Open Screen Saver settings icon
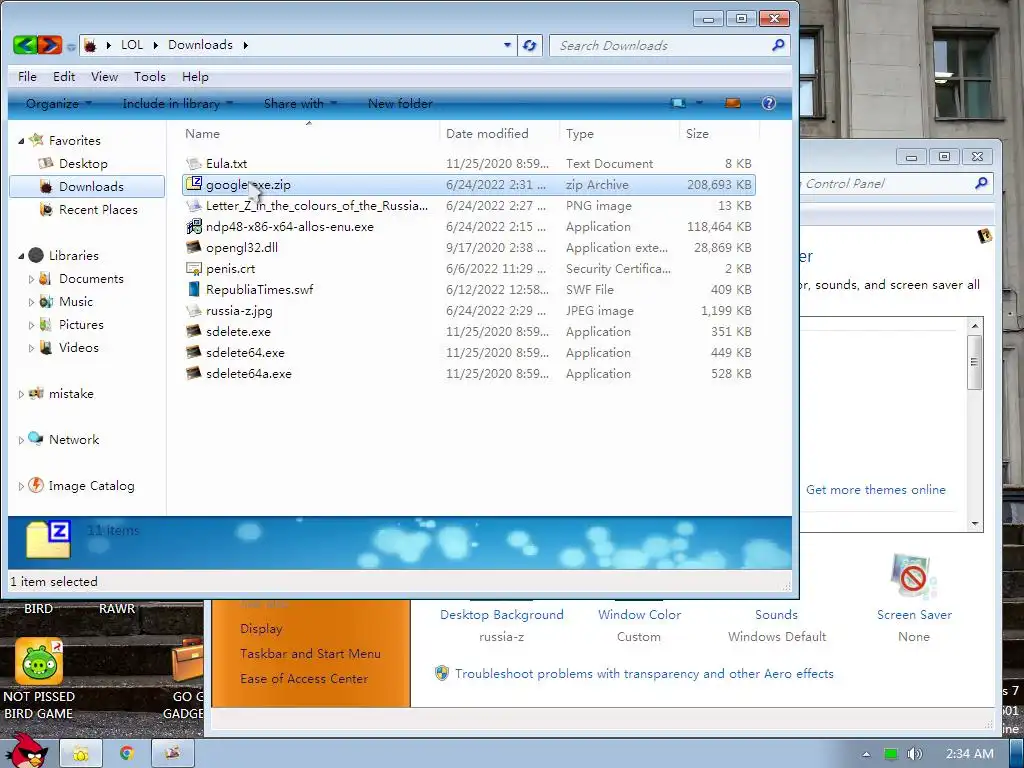The width and height of the screenshot is (1024, 768). (913, 577)
